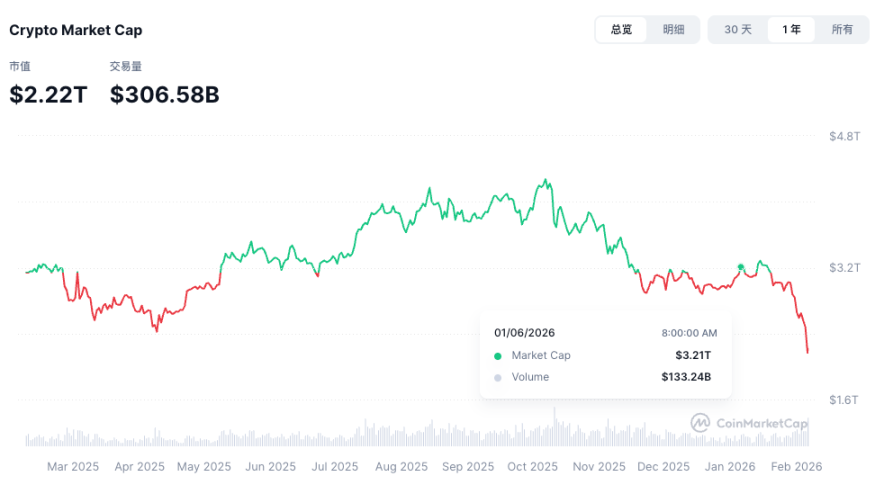Select the 所有 time range
Image resolution: width=875 pixels, height=485 pixels.
842,30
